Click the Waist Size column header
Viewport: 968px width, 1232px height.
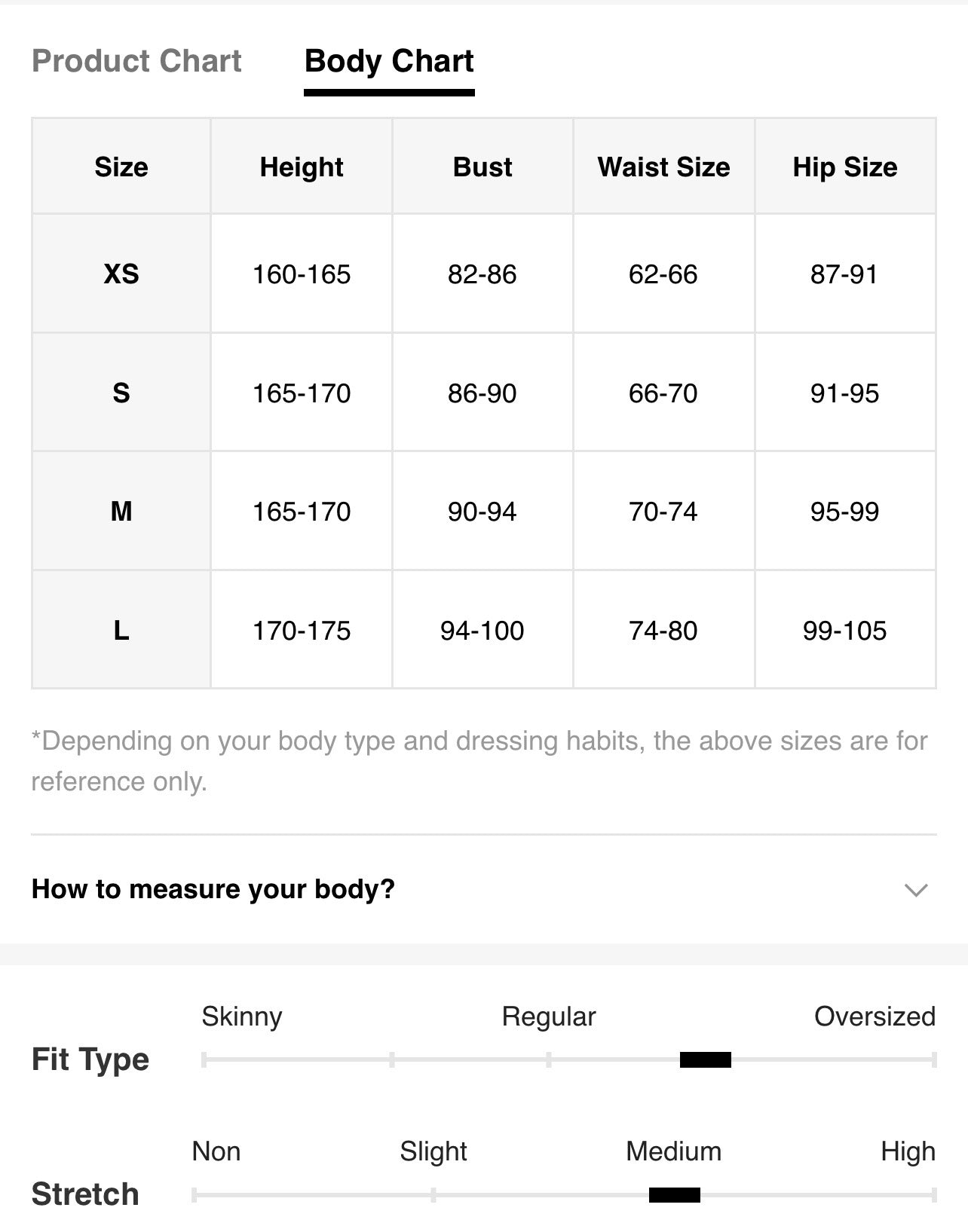pos(663,167)
